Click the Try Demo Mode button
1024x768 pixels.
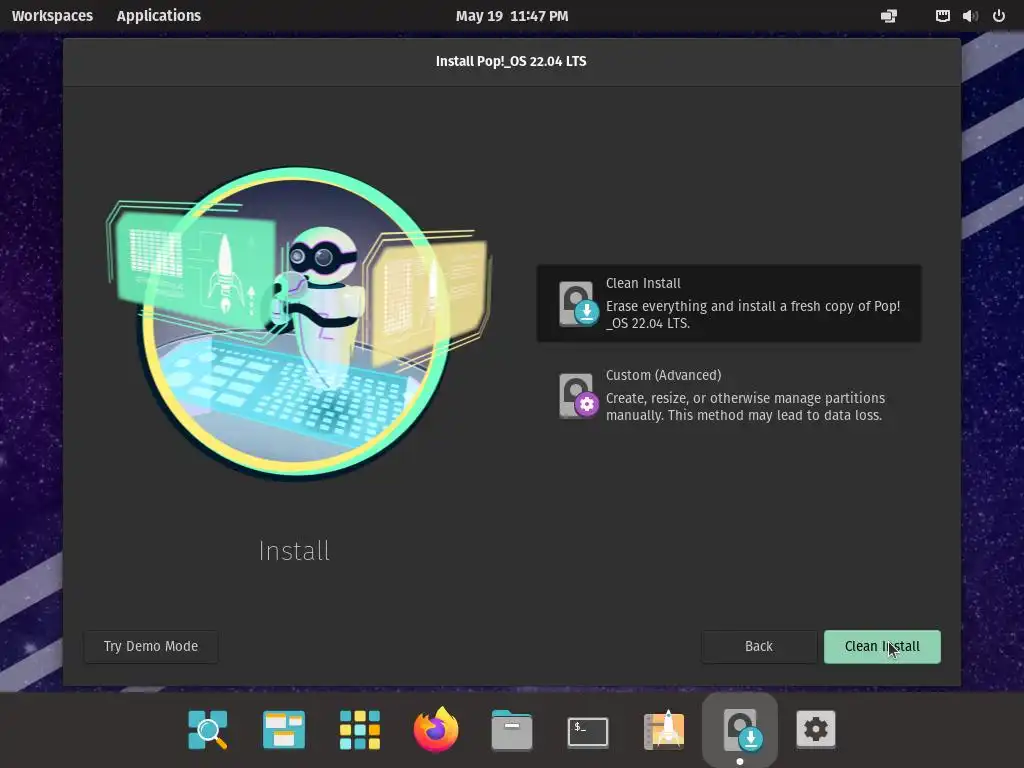click(x=151, y=647)
